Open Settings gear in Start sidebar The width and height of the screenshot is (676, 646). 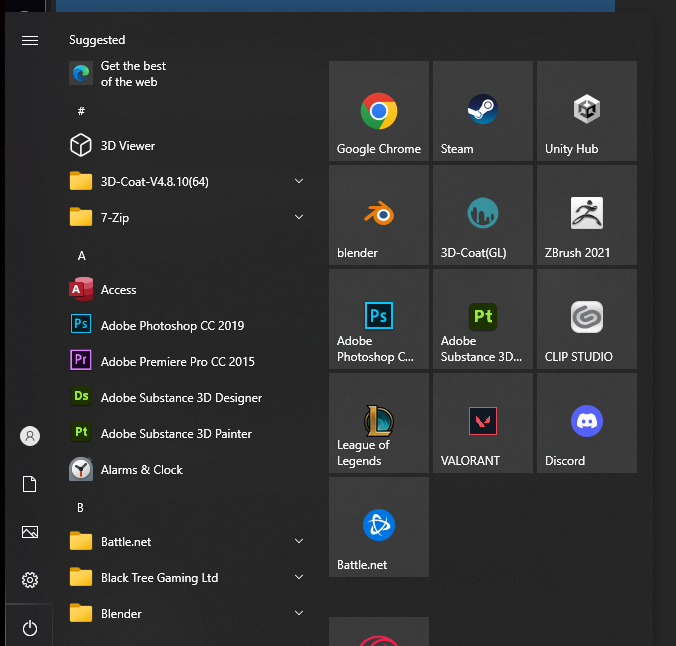[x=30, y=580]
